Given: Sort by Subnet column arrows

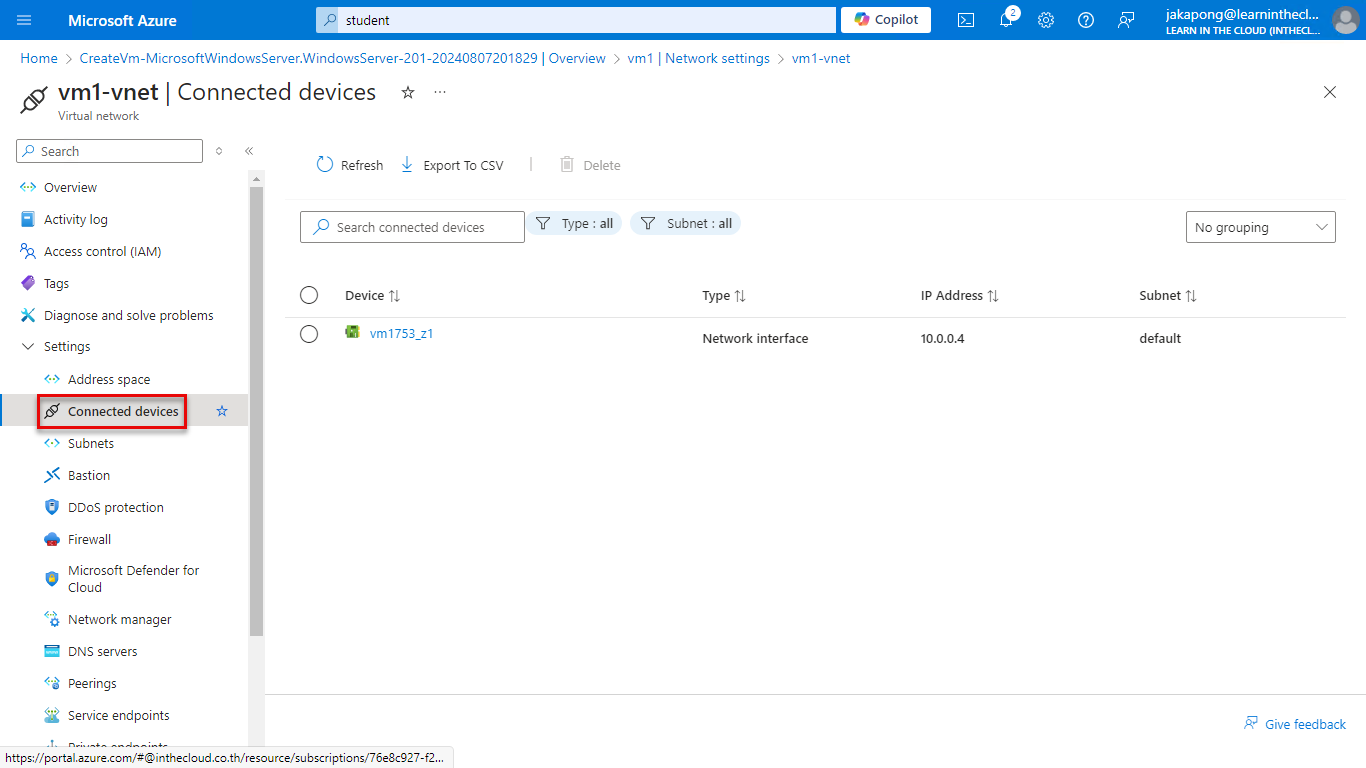Looking at the screenshot, I should pos(1191,296).
